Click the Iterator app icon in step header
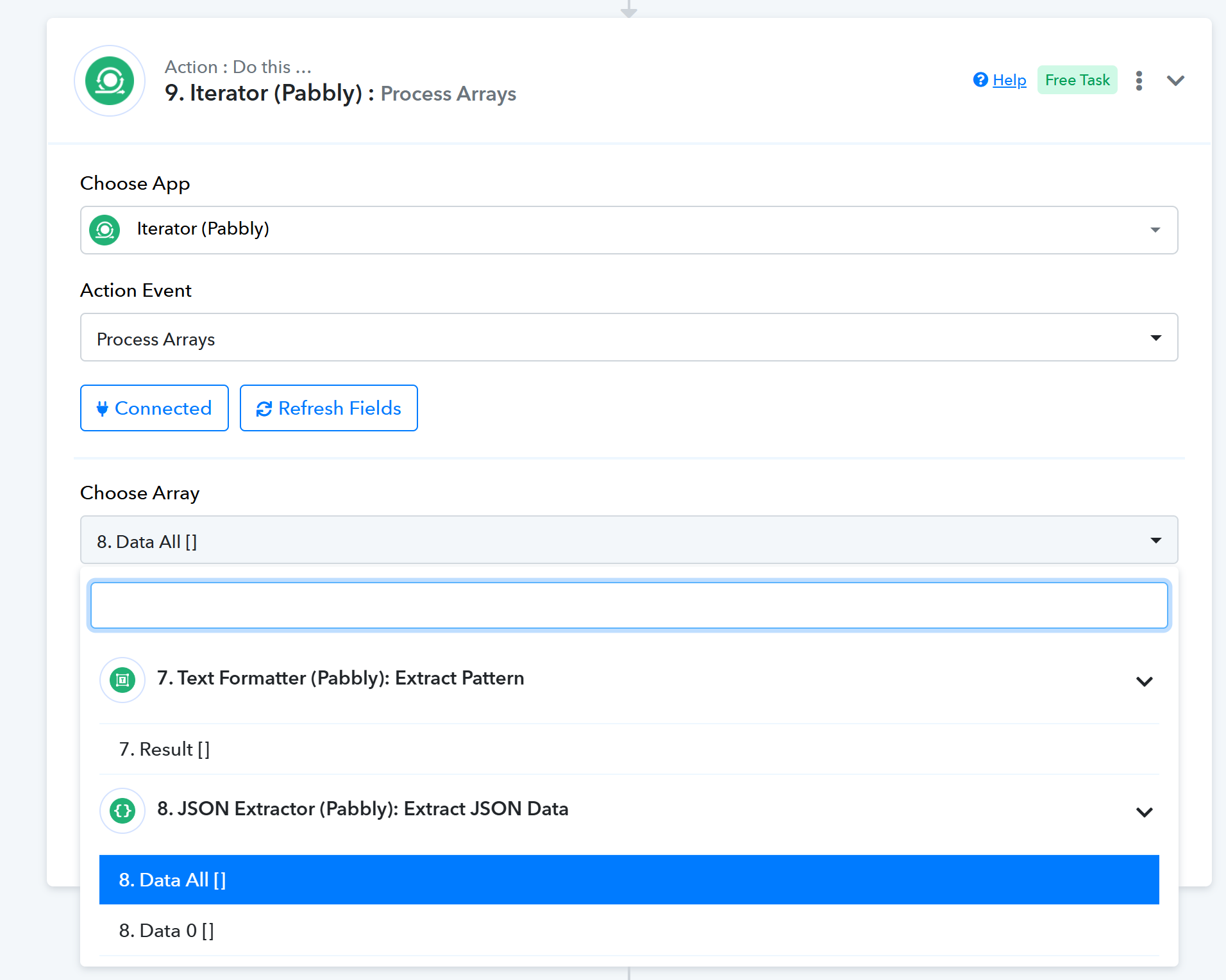Image resolution: width=1226 pixels, height=980 pixels. [x=110, y=81]
